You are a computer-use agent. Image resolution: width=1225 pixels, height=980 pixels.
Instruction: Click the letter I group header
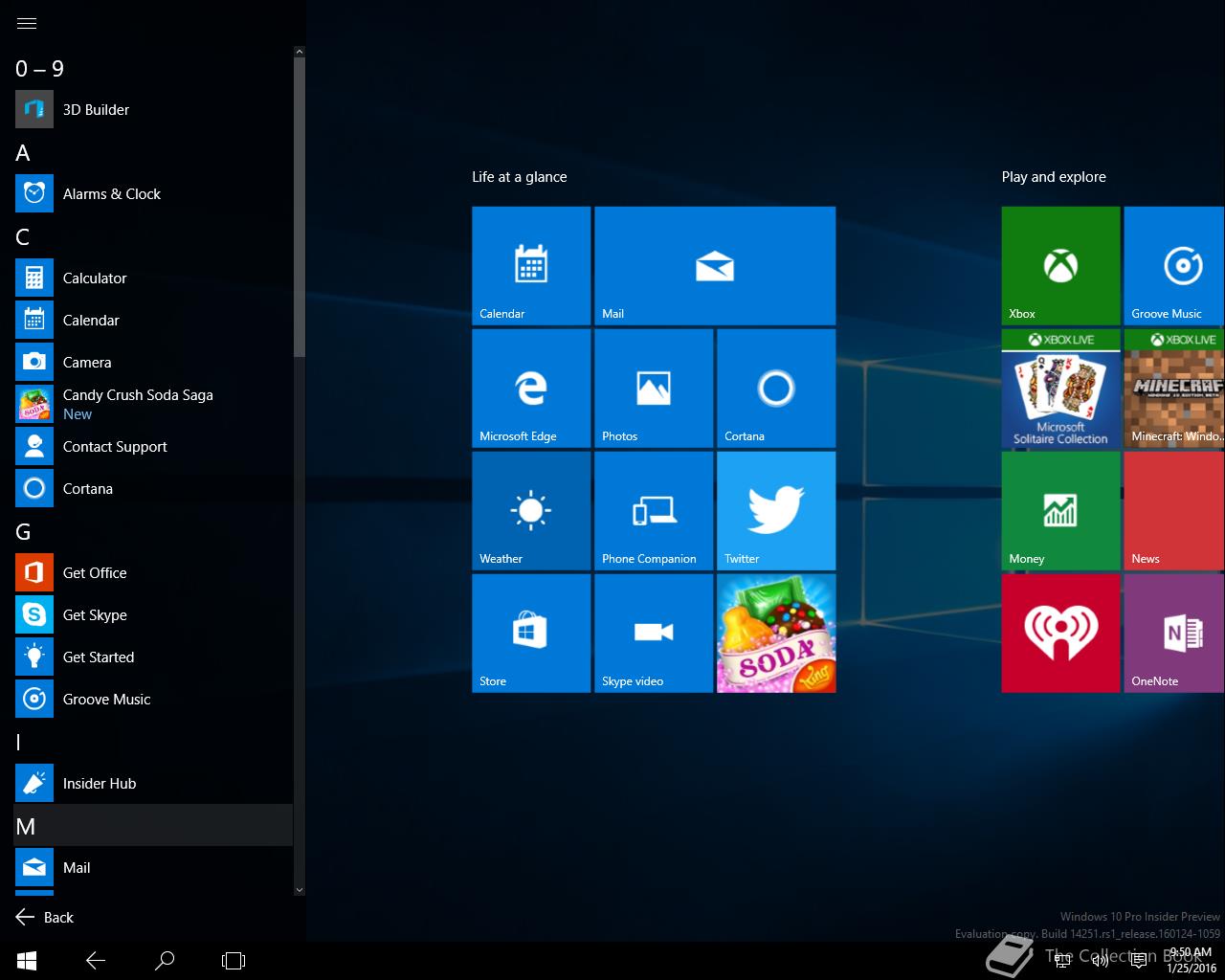[x=18, y=742]
